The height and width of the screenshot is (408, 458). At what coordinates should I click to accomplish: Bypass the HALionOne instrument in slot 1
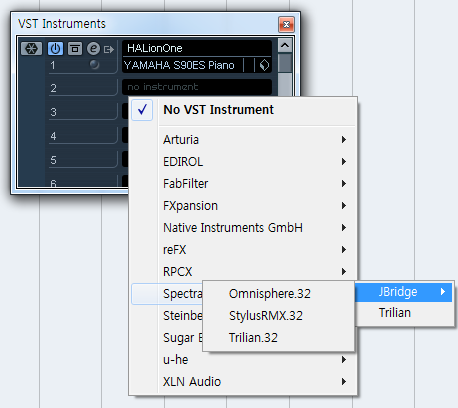click(x=75, y=49)
